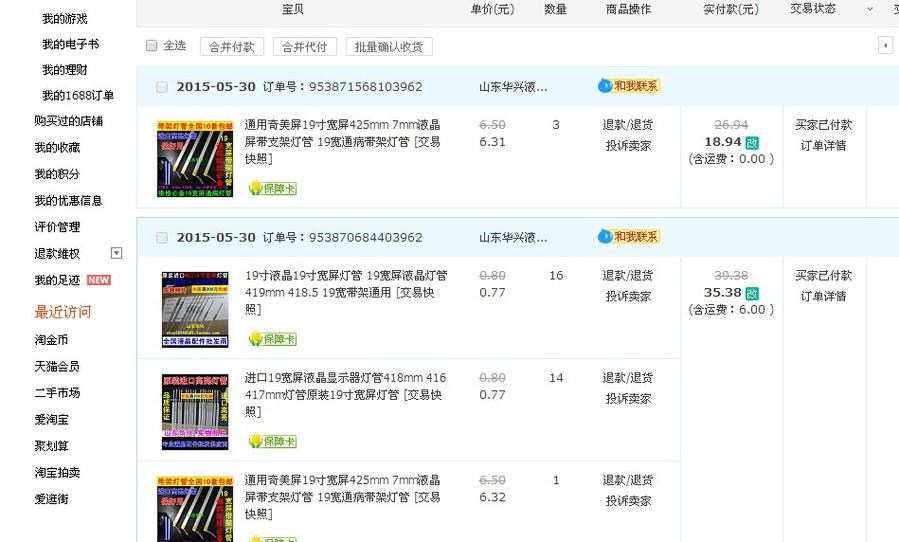899x542 pixels.
Task: Click the 保障卡 badge under the 418mm 416 item
Action: [272, 441]
